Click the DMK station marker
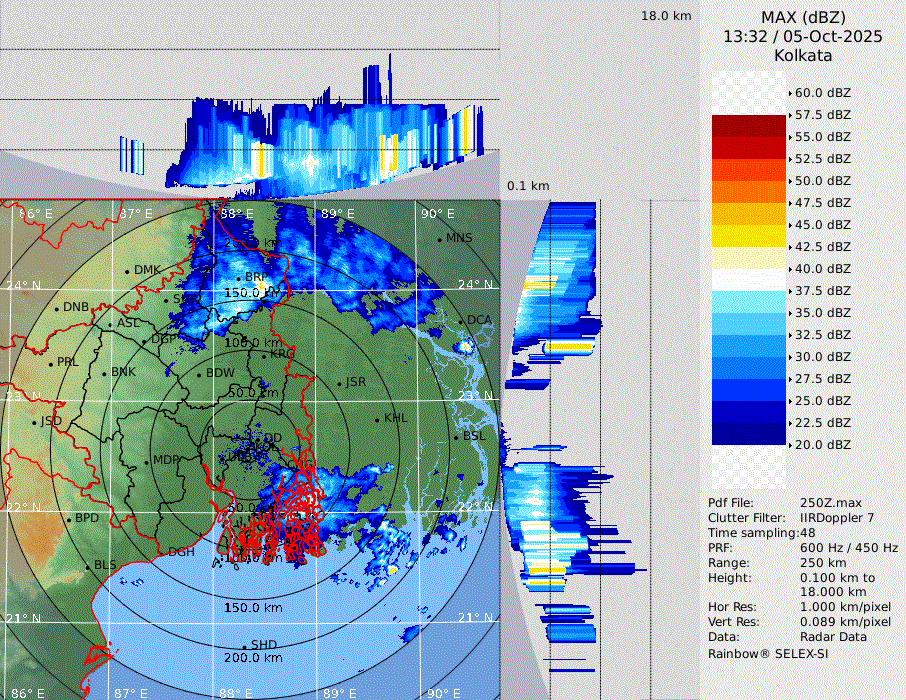The image size is (906, 700). coord(127,271)
